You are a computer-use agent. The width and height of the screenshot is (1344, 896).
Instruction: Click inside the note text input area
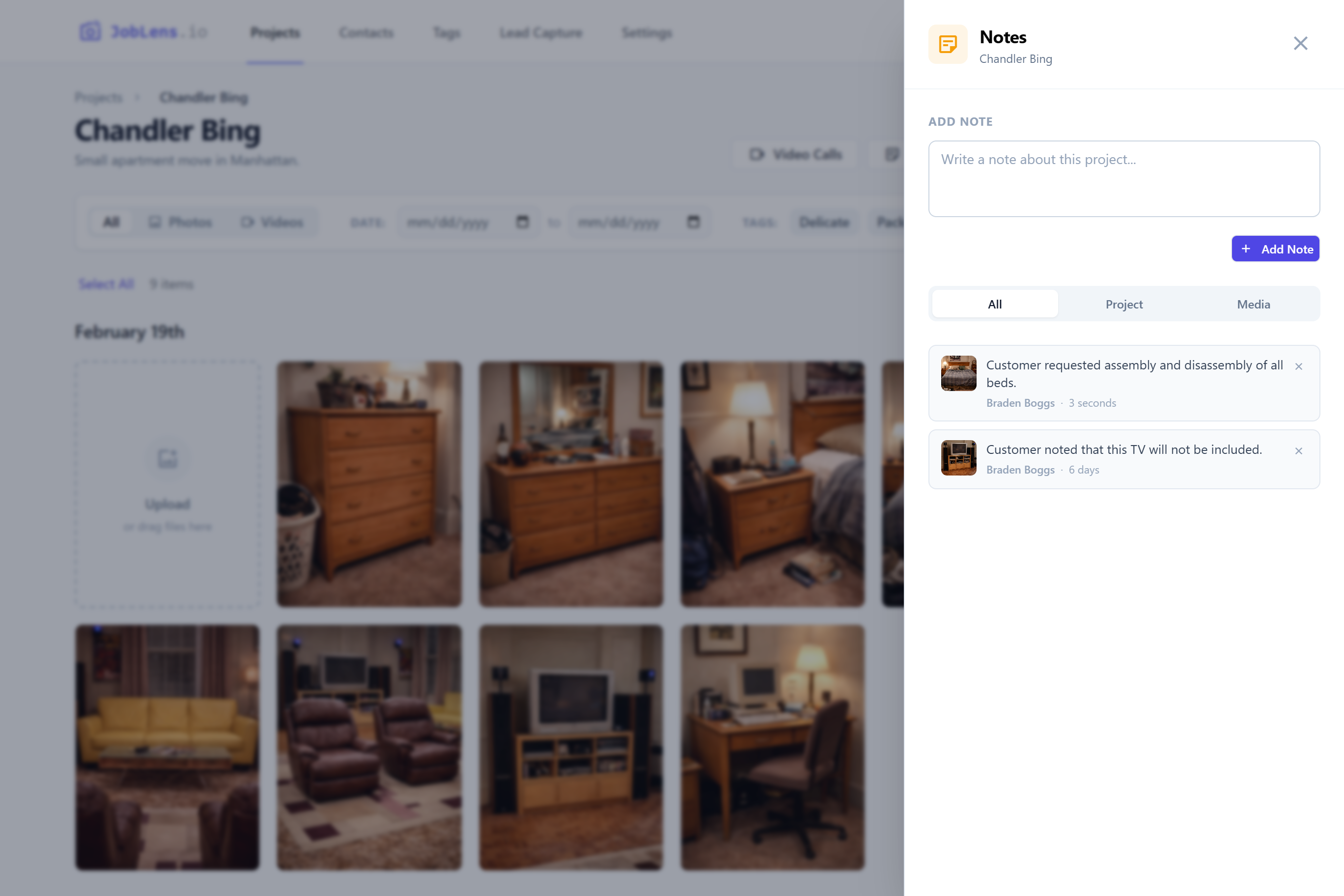1123,179
